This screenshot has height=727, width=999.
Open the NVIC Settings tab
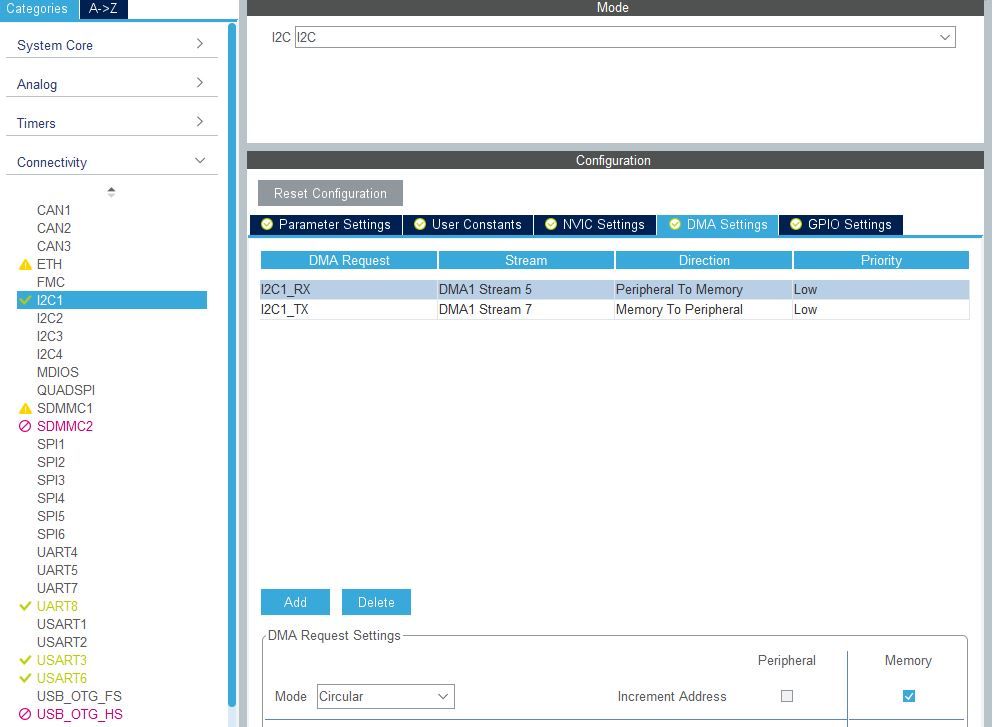click(596, 224)
